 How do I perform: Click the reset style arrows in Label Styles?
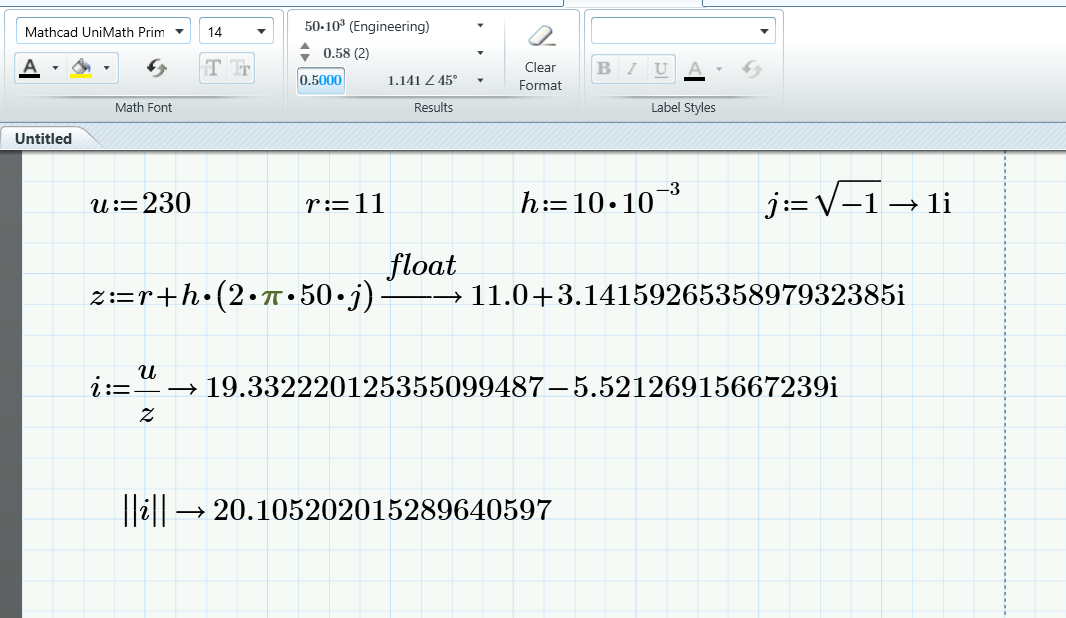(752, 69)
